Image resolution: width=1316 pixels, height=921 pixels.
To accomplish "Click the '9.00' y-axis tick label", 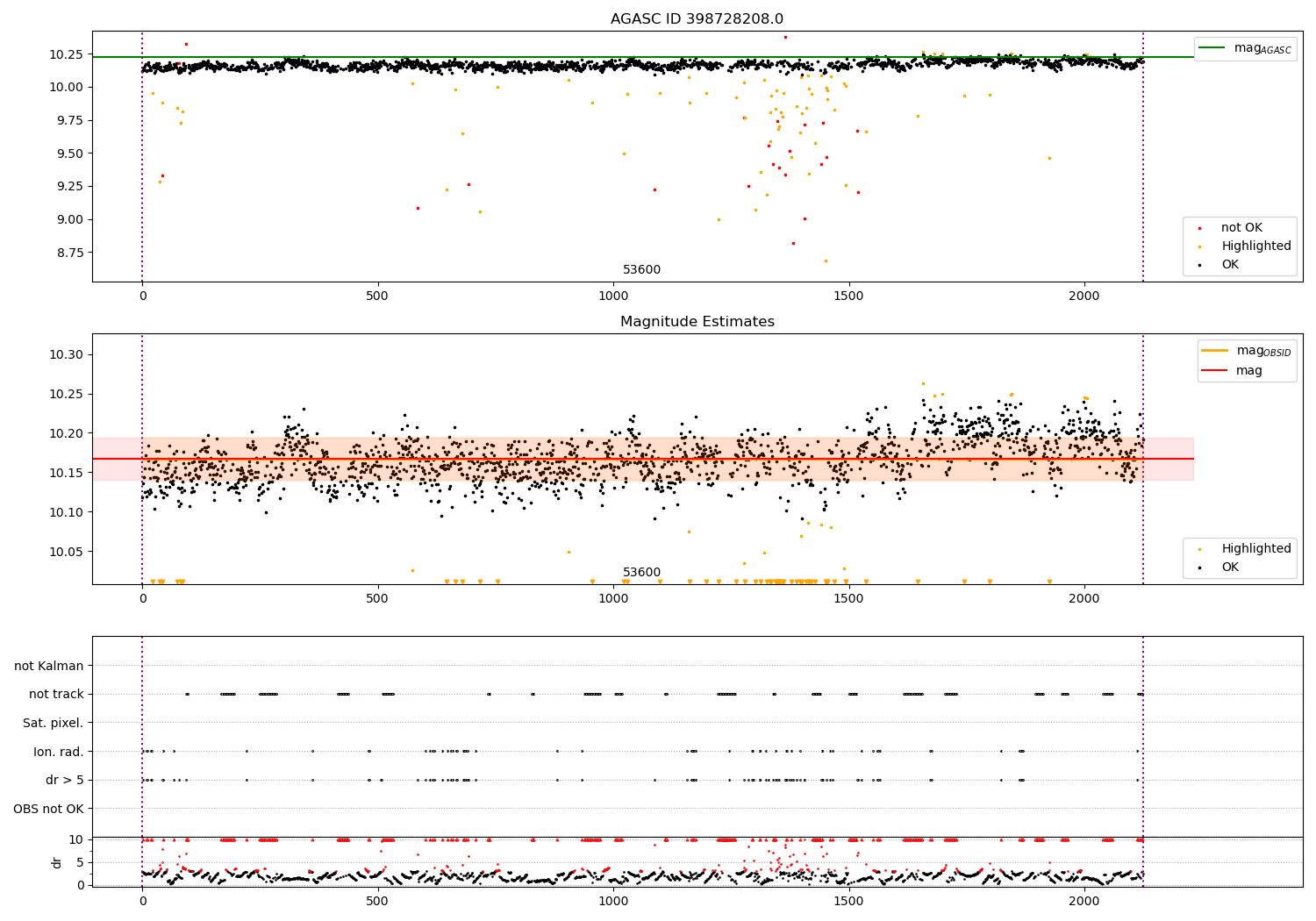I will (70, 219).
